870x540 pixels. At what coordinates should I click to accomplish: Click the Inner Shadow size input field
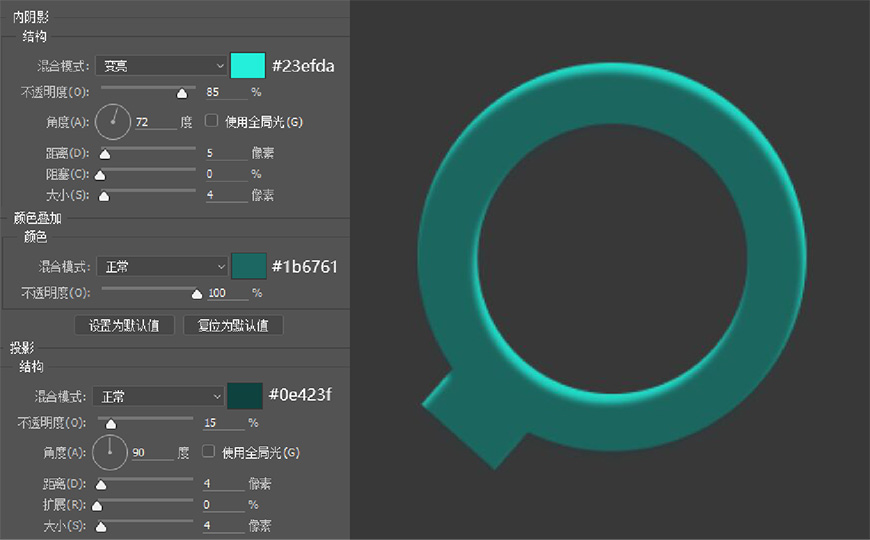coord(225,195)
